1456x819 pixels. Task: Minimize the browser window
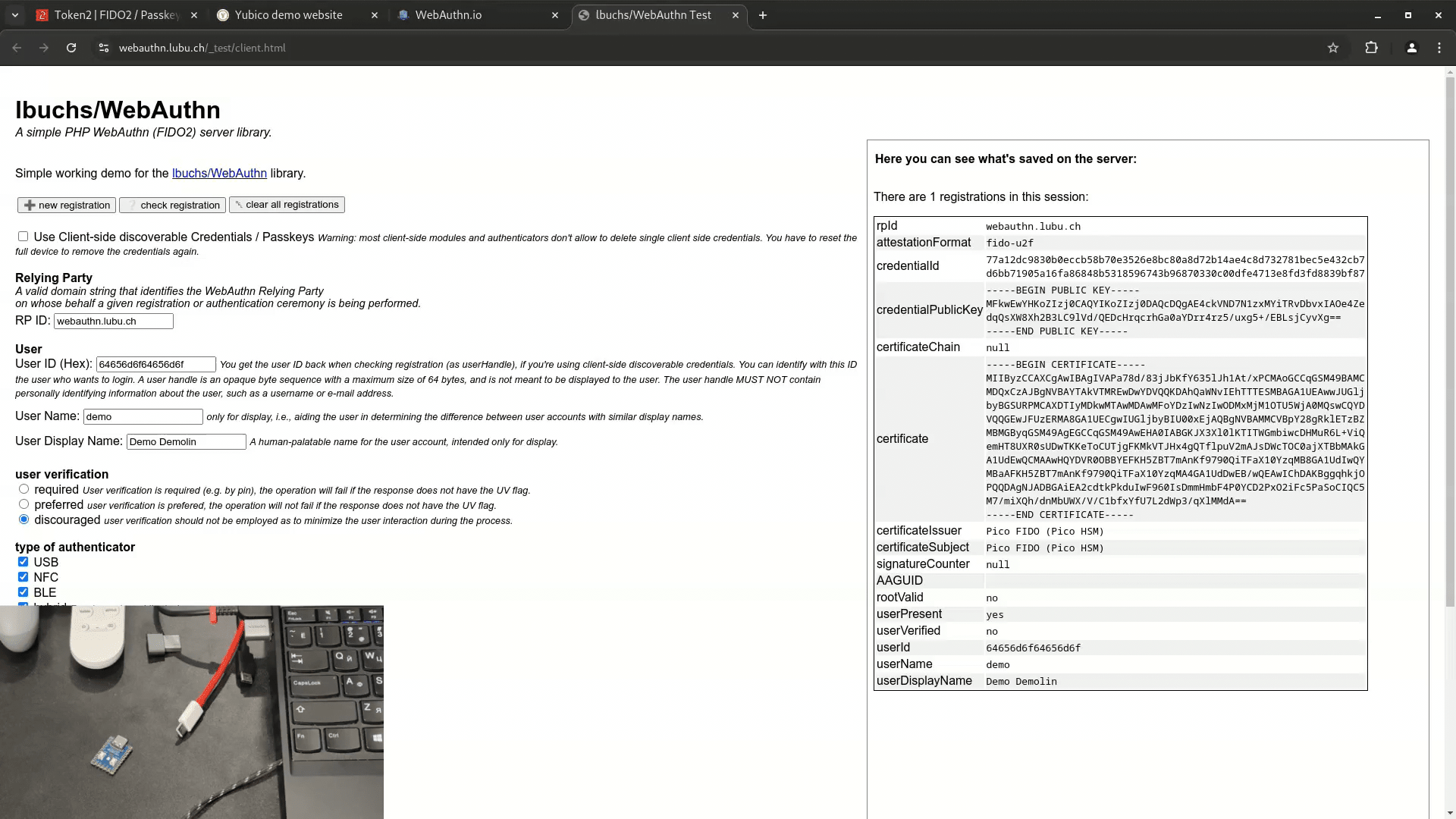pyautogui.click(x=1378, y=15)
